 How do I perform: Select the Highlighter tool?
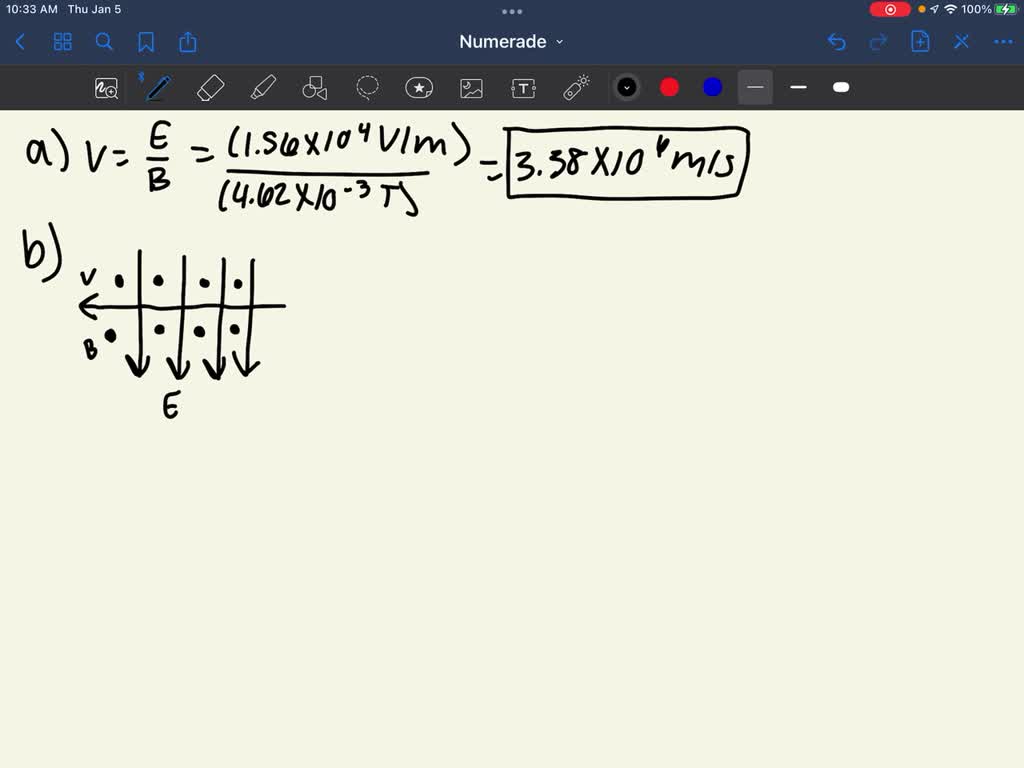point(263,87)
